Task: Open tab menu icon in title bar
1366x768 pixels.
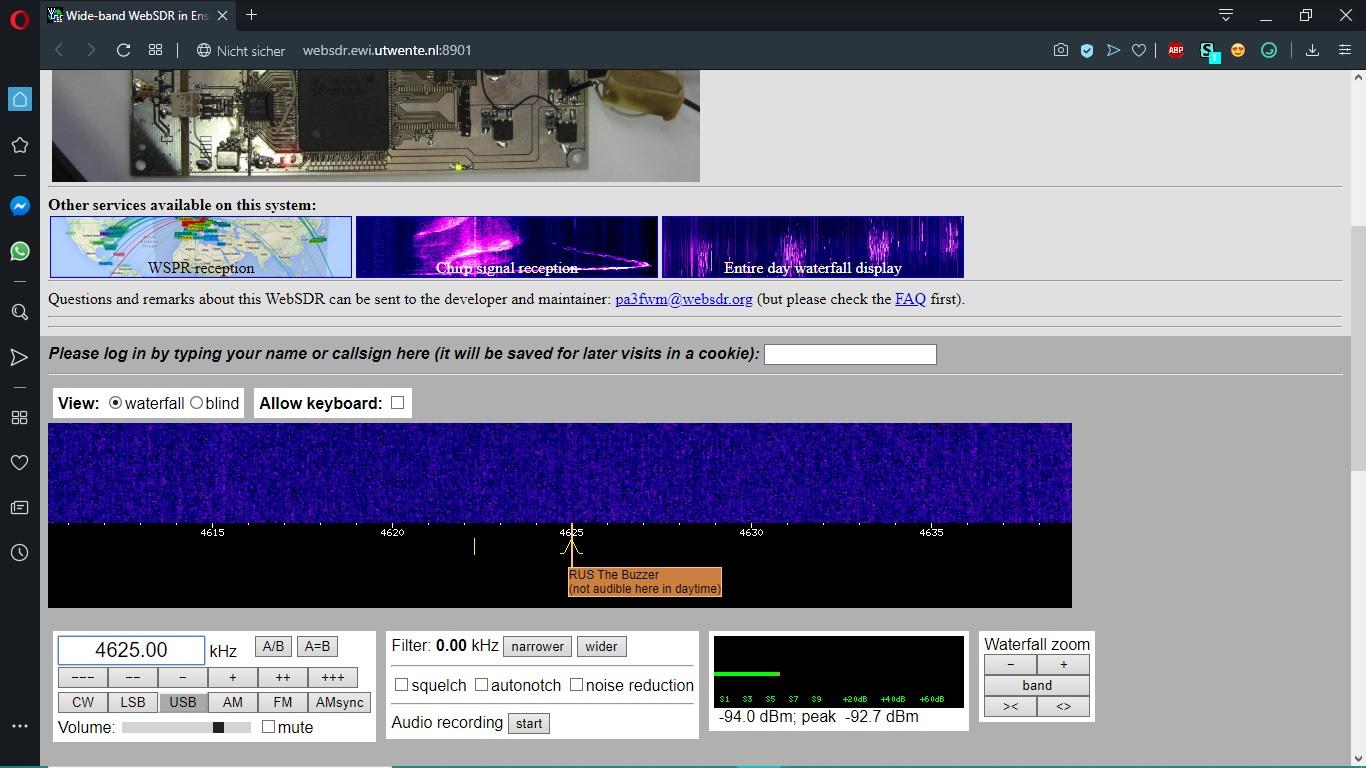Action: point(1225,15)
